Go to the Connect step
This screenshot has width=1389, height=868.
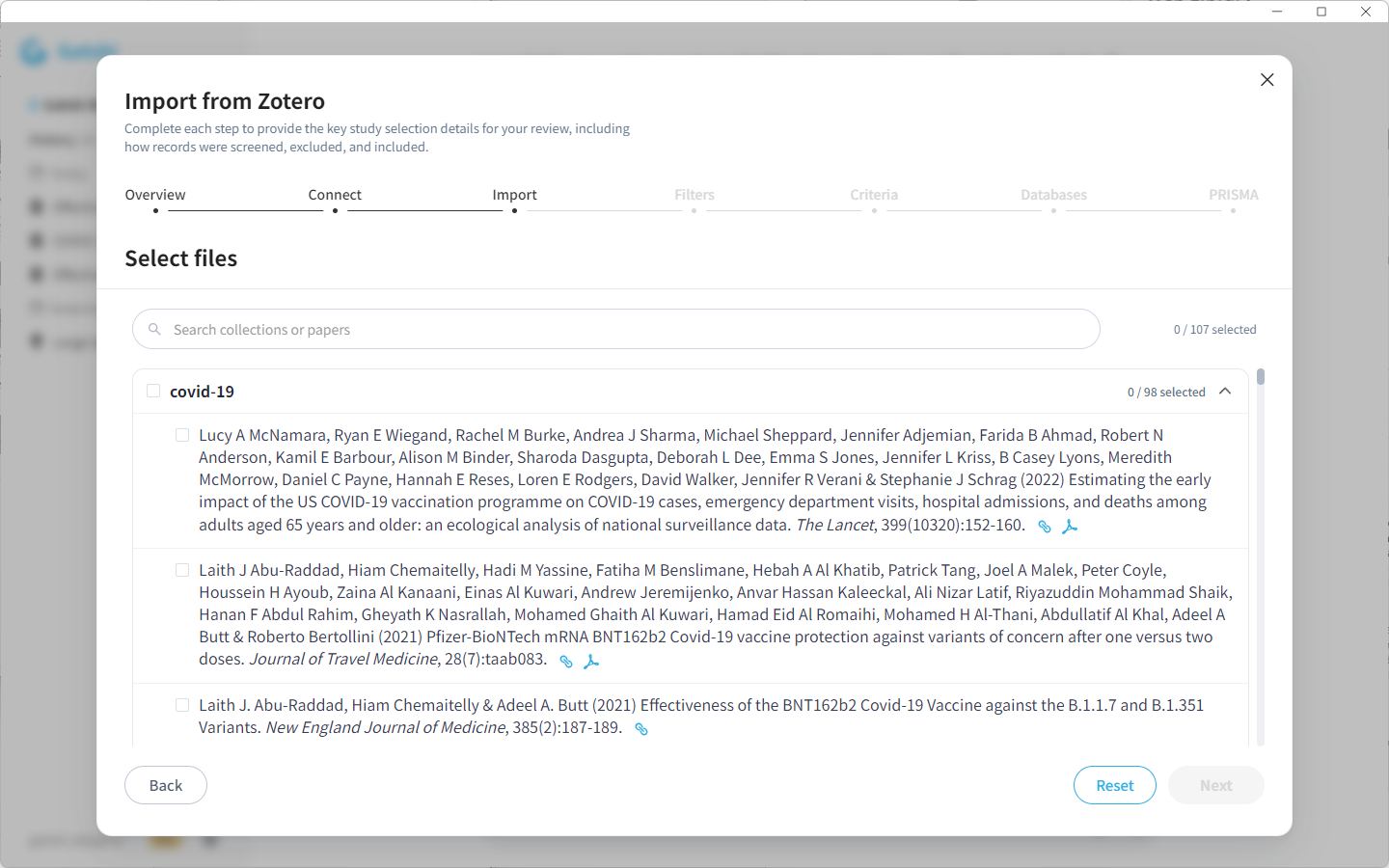point(335,195)
